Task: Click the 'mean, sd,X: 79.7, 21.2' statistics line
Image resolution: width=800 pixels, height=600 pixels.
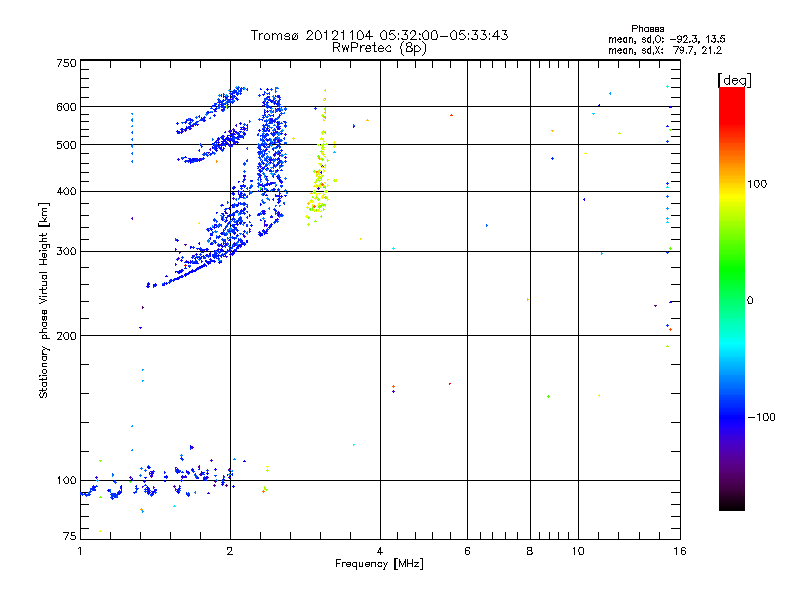Action: (665, 50)
